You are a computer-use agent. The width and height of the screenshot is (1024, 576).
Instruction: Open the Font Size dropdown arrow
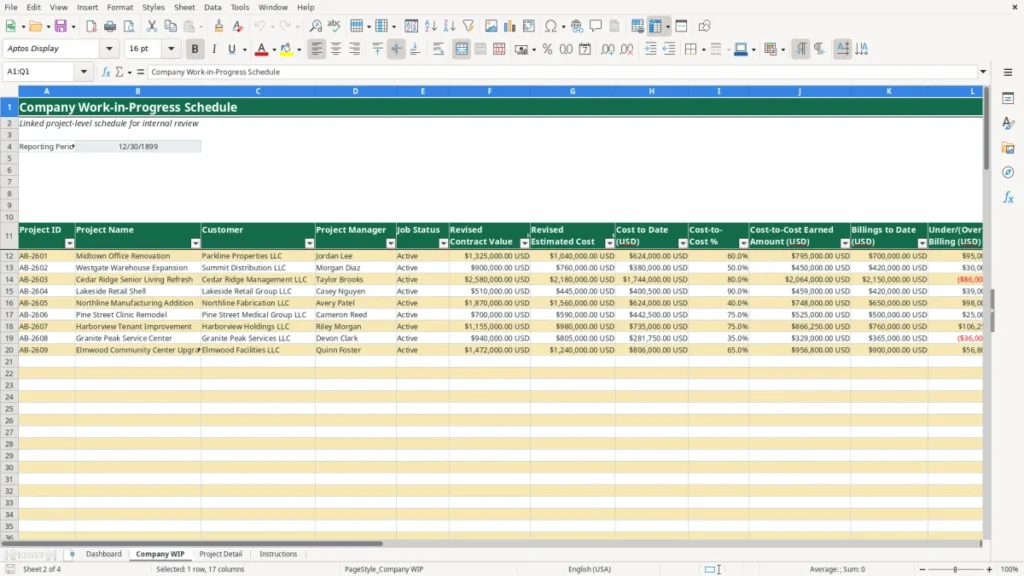pyautogui.click(x=171, y=48)
